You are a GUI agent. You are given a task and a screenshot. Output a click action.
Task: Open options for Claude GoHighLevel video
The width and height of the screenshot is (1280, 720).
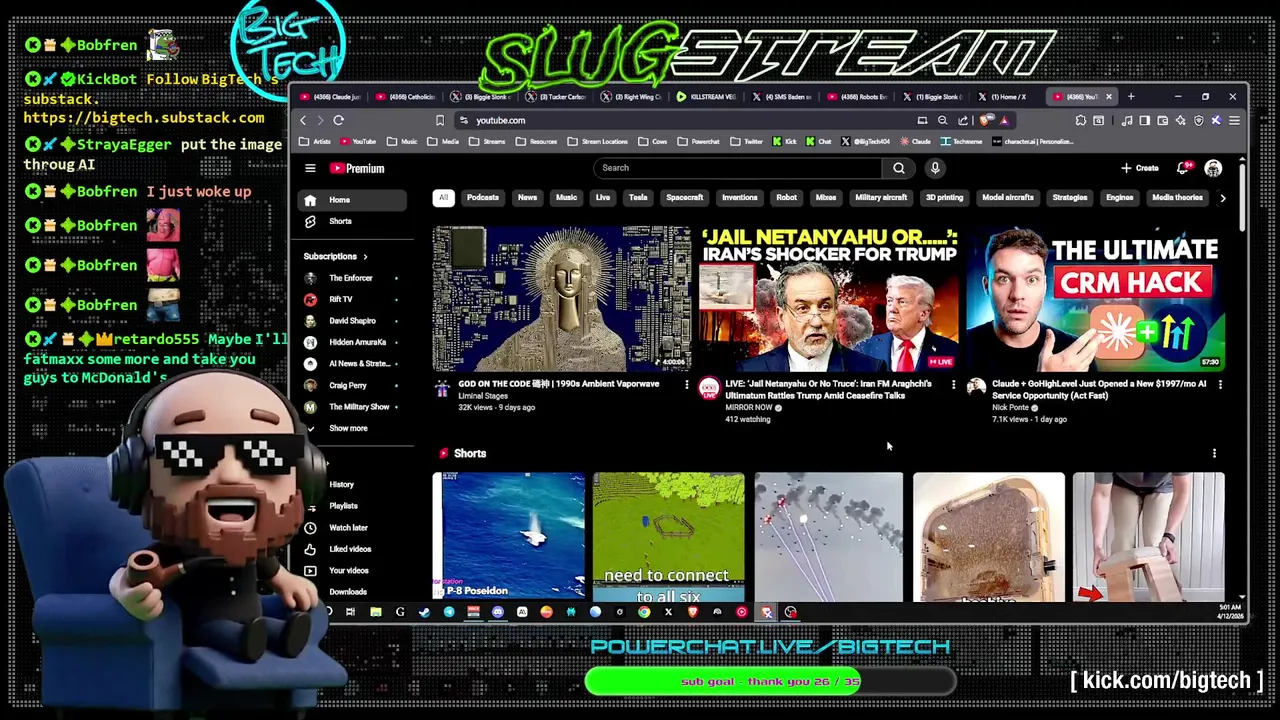tap(1220, 385)
